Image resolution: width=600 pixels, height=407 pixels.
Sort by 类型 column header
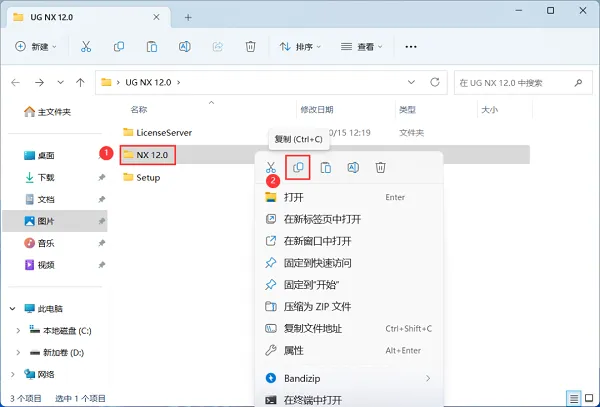(x=407, y=110)
